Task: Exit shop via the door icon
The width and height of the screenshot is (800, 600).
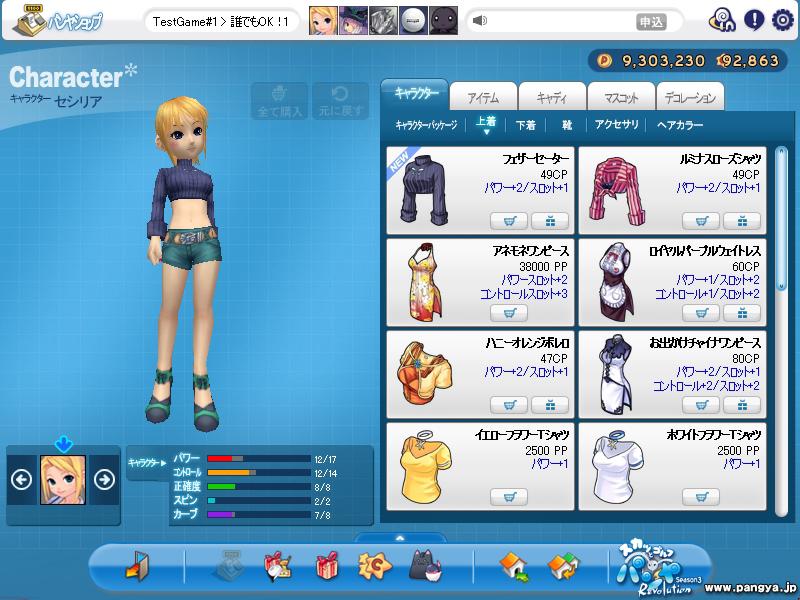Action: [x=137, y=565]
